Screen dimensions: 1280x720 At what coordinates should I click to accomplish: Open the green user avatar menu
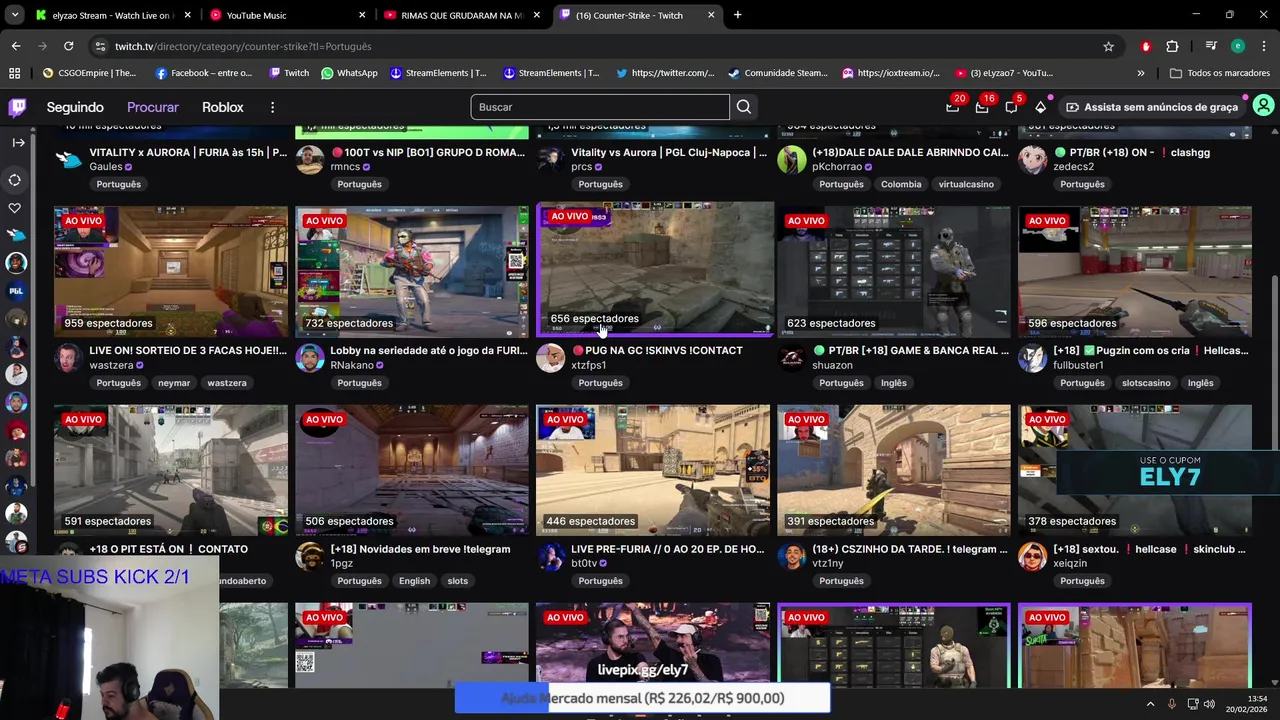click(x=1263, y=107)
